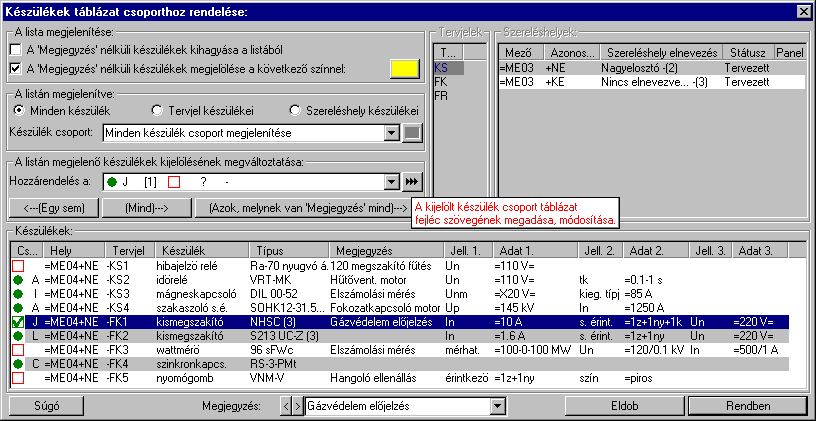Select the 'Szereléshely készülékei' radio button
The height and width of the screenshot is (421, 816).
(294, 109)
